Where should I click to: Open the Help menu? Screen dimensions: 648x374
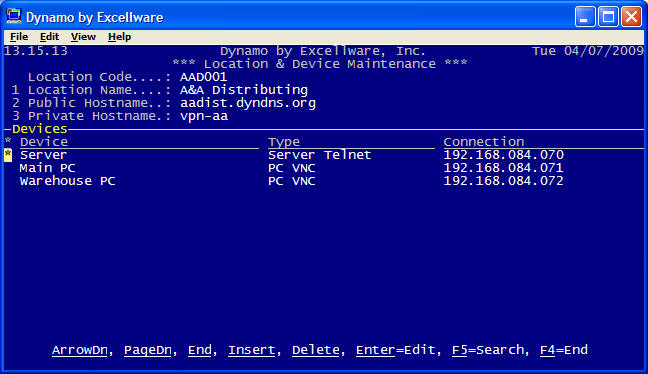pyautogui.click(x=119, y=37)
